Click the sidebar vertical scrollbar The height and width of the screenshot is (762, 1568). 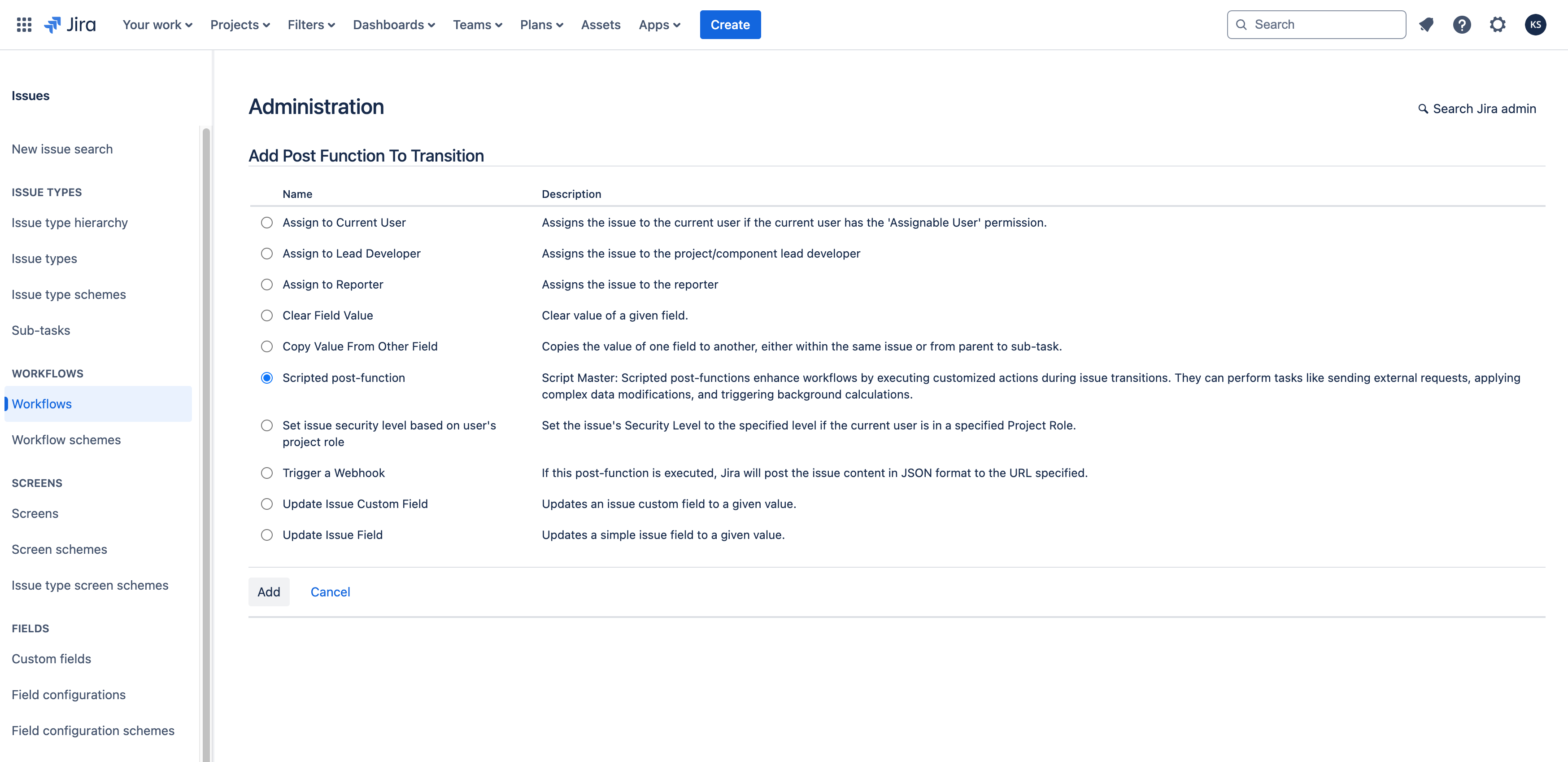coord(206,426)
